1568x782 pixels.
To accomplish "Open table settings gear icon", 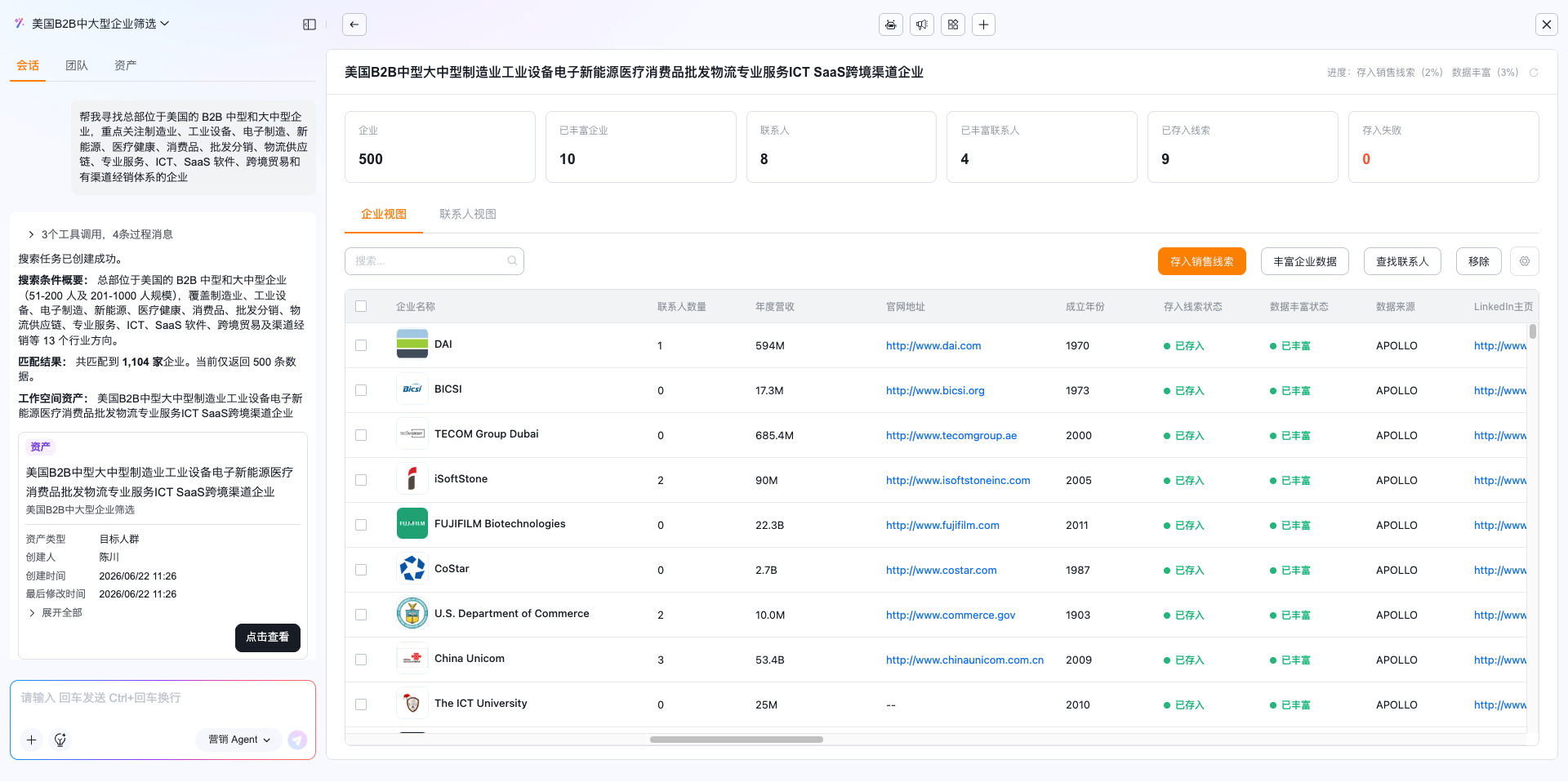I will [x=1525, y=261].
